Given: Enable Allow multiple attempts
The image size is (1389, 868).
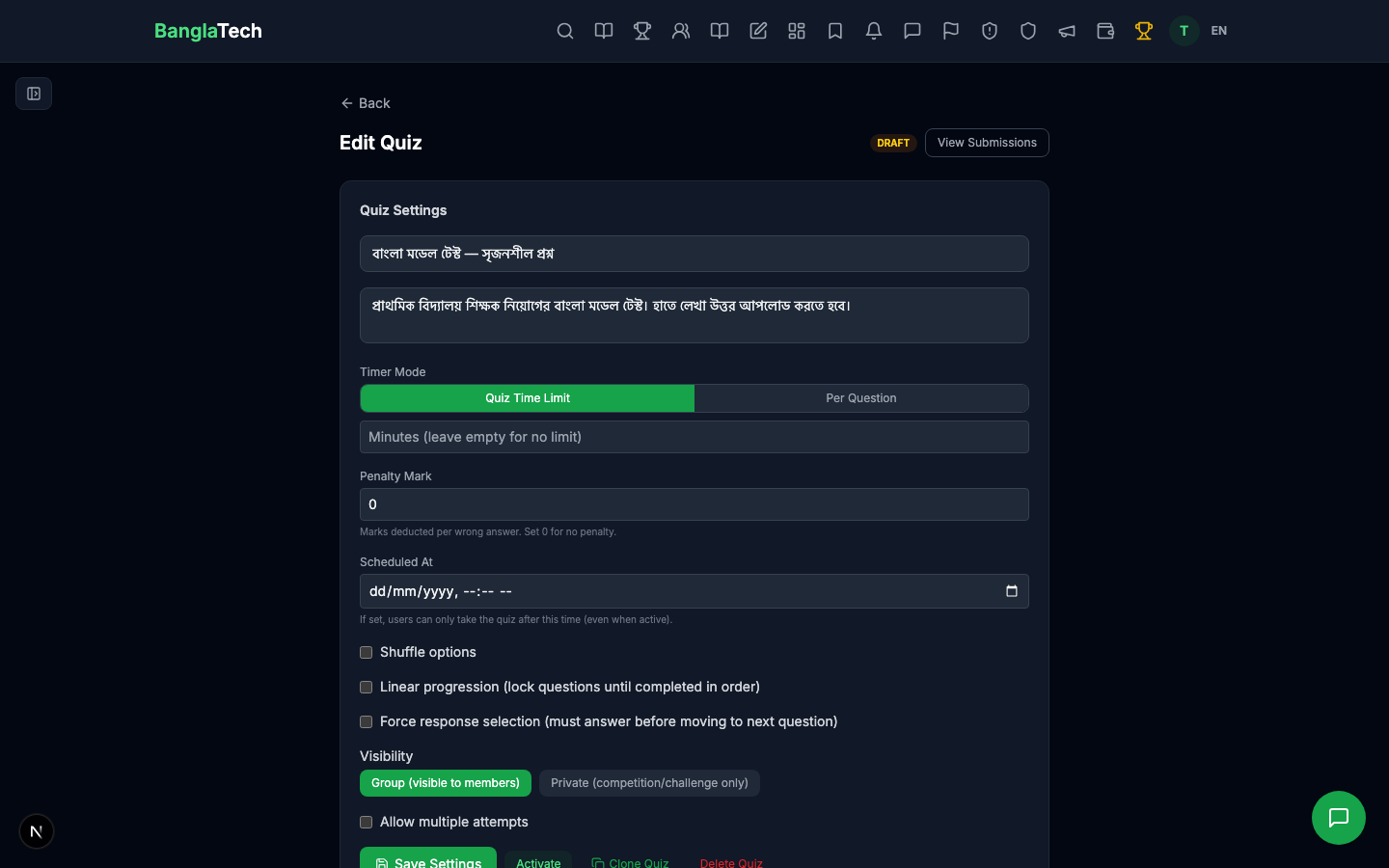Looking at the screenshot, I should point(366,823).
